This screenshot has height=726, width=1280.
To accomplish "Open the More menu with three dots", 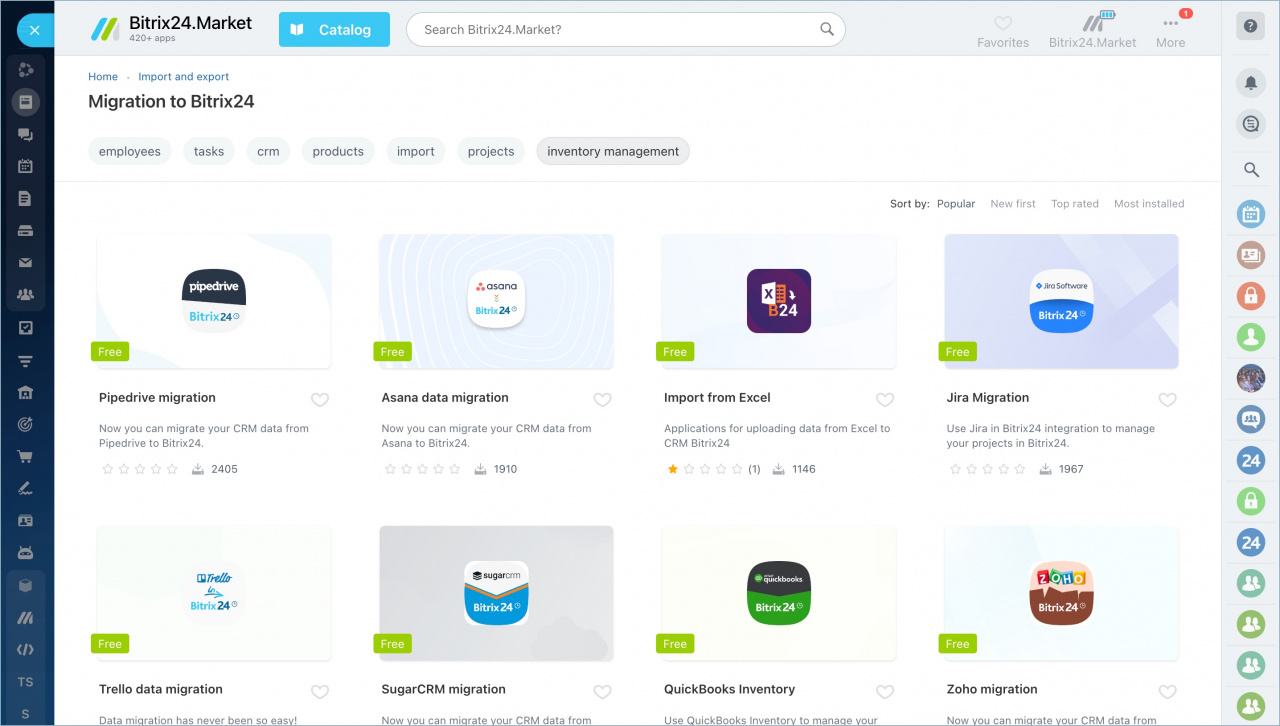I will (1170, 31).
